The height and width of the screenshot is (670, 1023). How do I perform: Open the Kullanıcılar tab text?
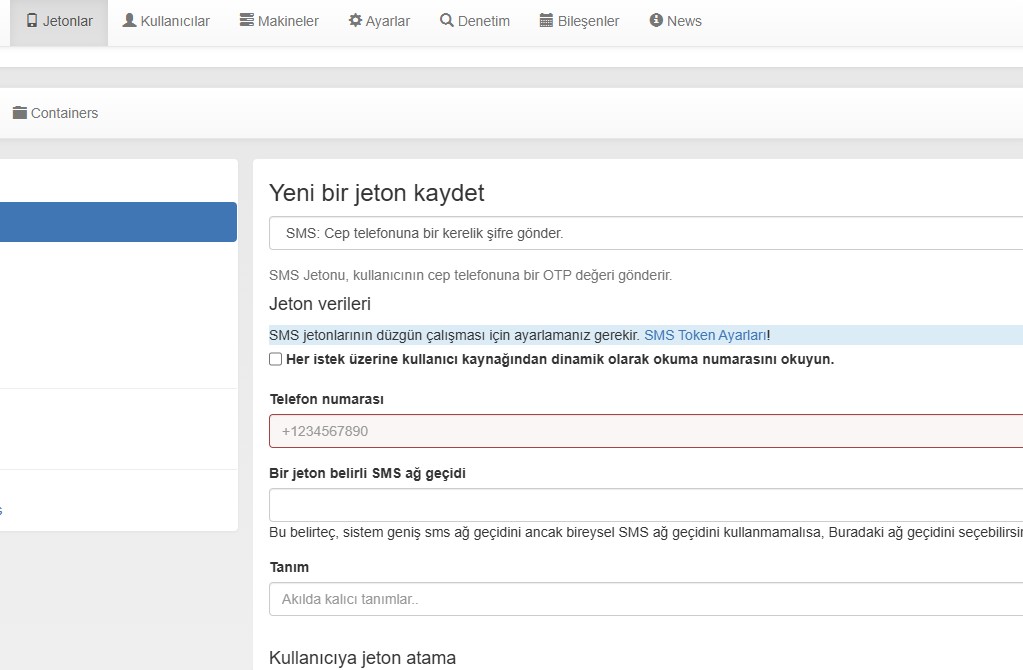pyautogui.click(x=175, y=21)
